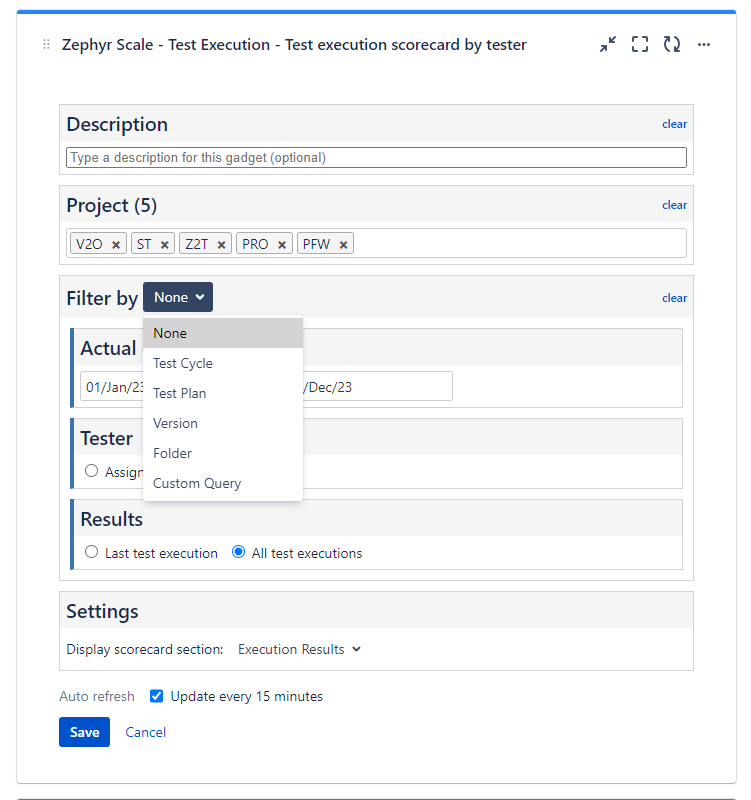Click the Cancel link
Screen dimensions: 751x800
[x=145, y=732]
